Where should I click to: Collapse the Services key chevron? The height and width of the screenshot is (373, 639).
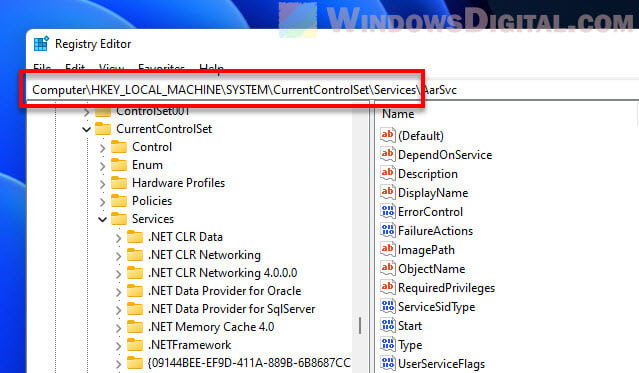pyautogui.click(x=102, y=220)
